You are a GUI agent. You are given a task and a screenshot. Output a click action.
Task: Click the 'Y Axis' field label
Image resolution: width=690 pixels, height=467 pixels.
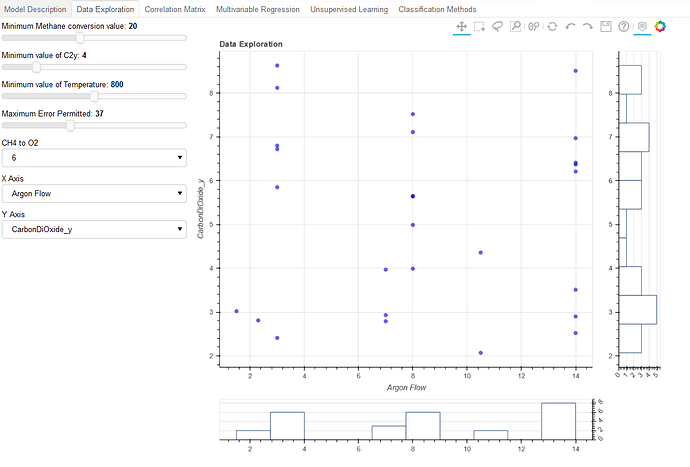click(13, 214)
